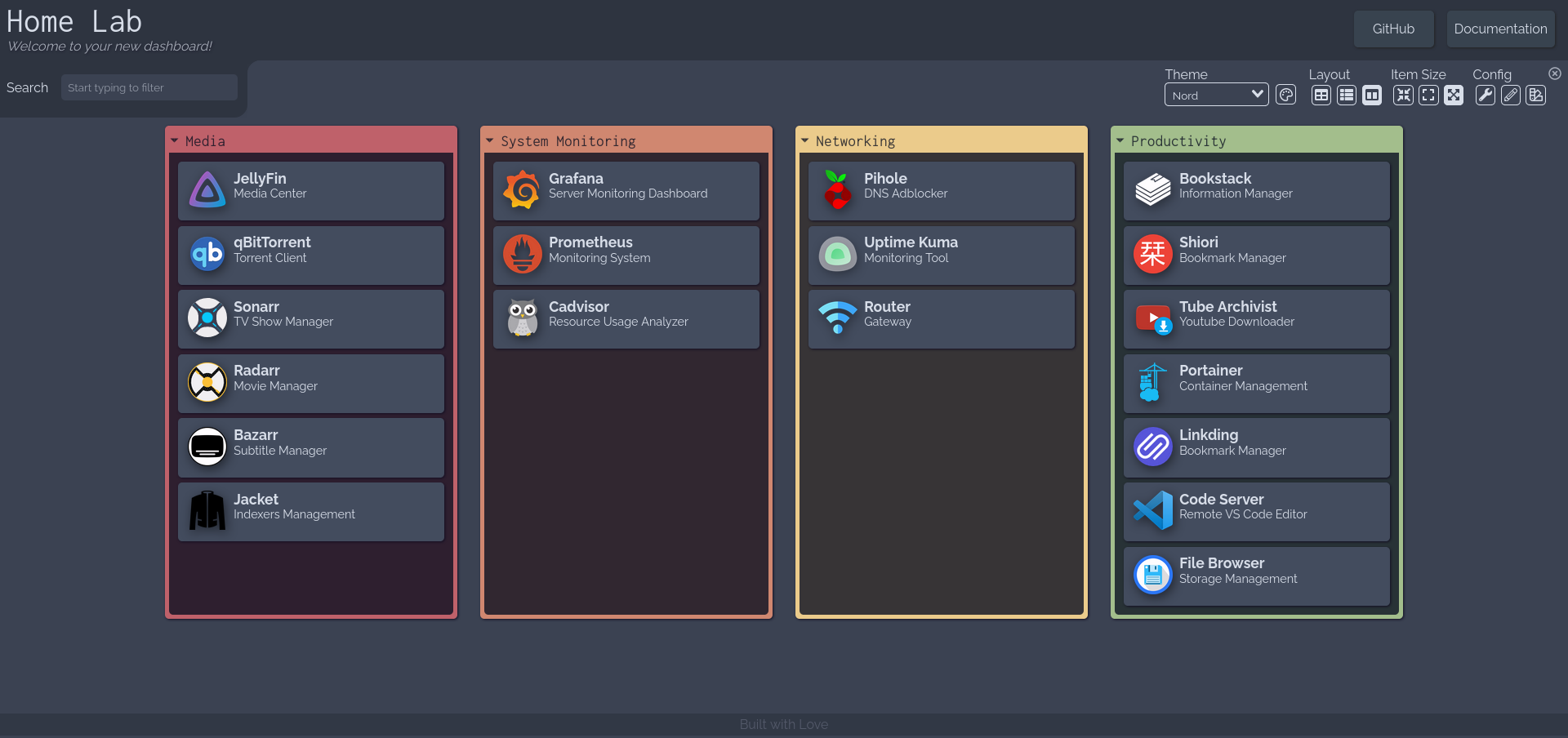Open Portainer crane icon

coord(1153,383)
